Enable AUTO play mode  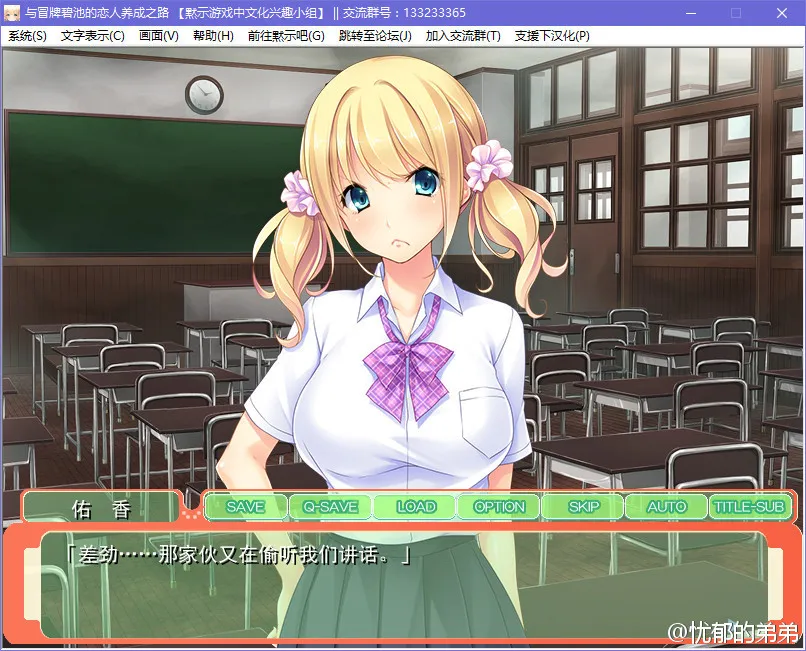[x=666, y=507]
